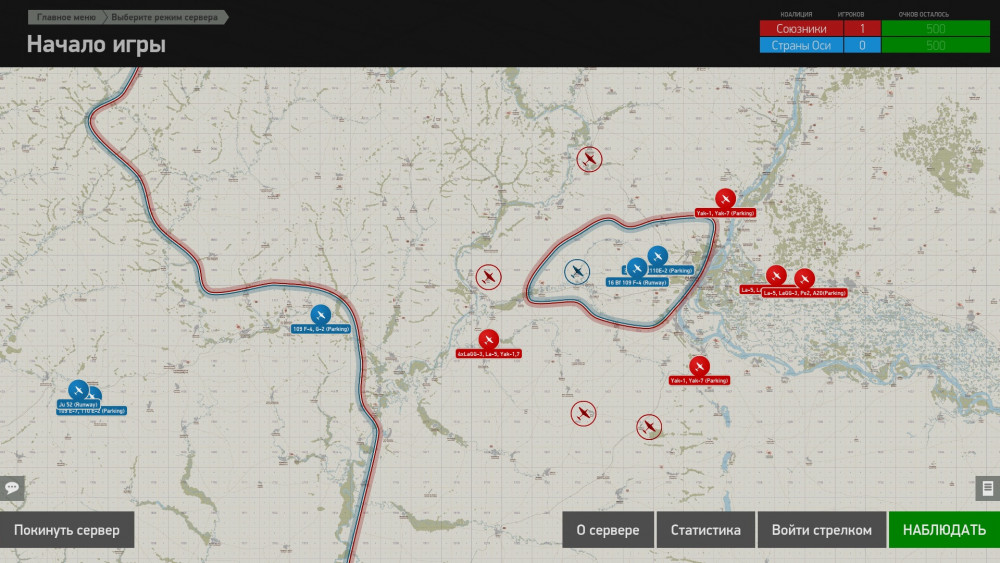This screenshot has width=1000, height=563.
Task: Go back to Главное меню breadcrumb
Action: pos(66,17)
